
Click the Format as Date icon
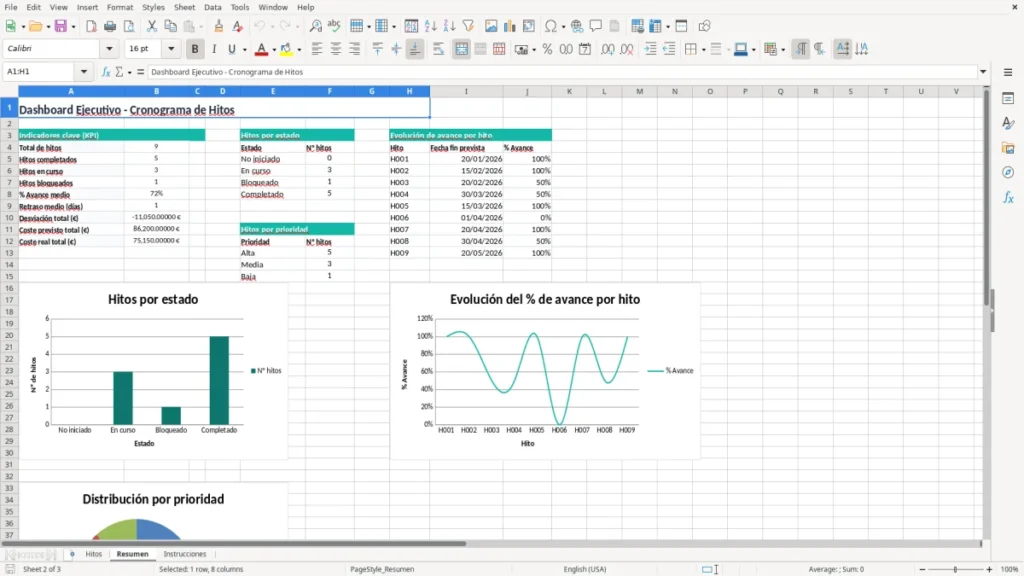585,49
